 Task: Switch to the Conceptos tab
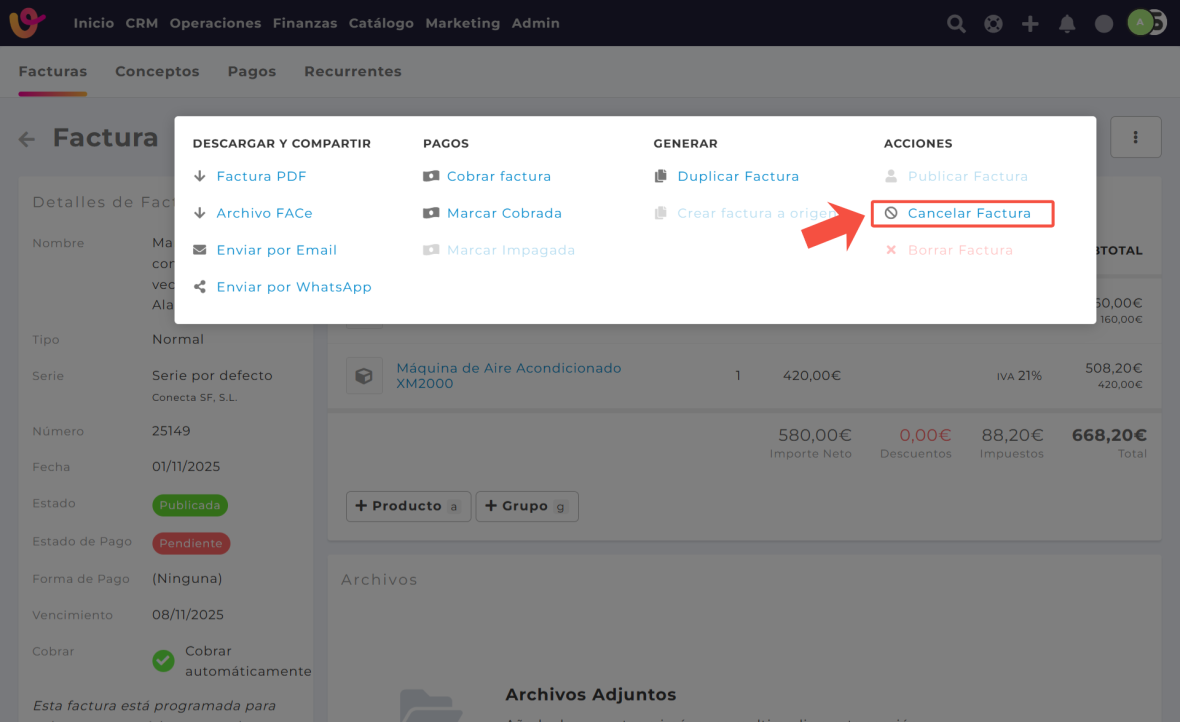(x=157, y=71)
